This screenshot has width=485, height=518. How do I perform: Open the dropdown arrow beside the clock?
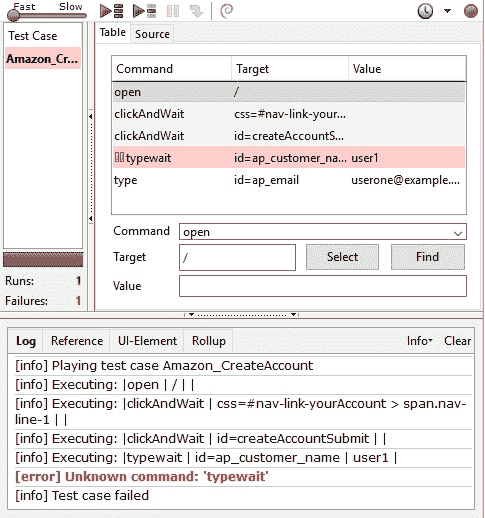click(x=447, y=11)
